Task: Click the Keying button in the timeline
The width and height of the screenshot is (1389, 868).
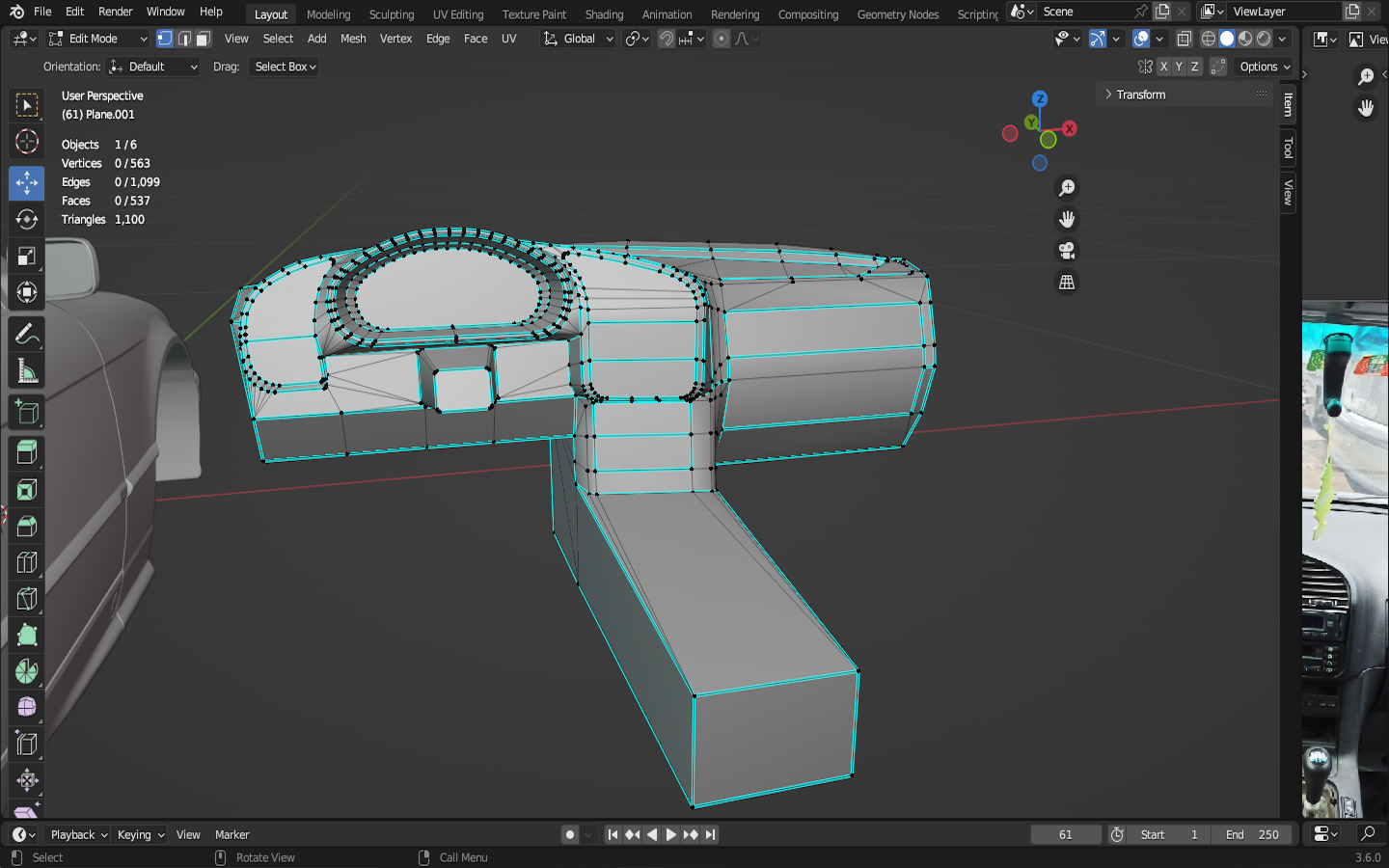Action: coord(140,834)
